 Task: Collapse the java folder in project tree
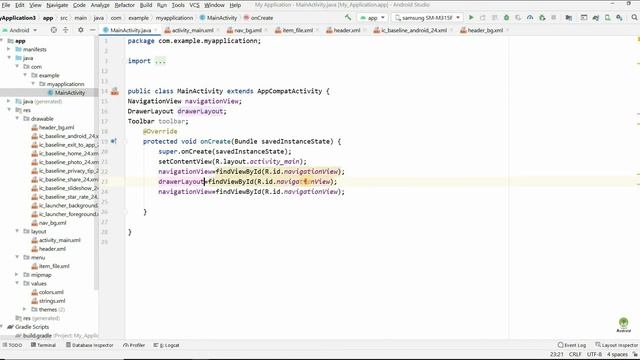9,58
